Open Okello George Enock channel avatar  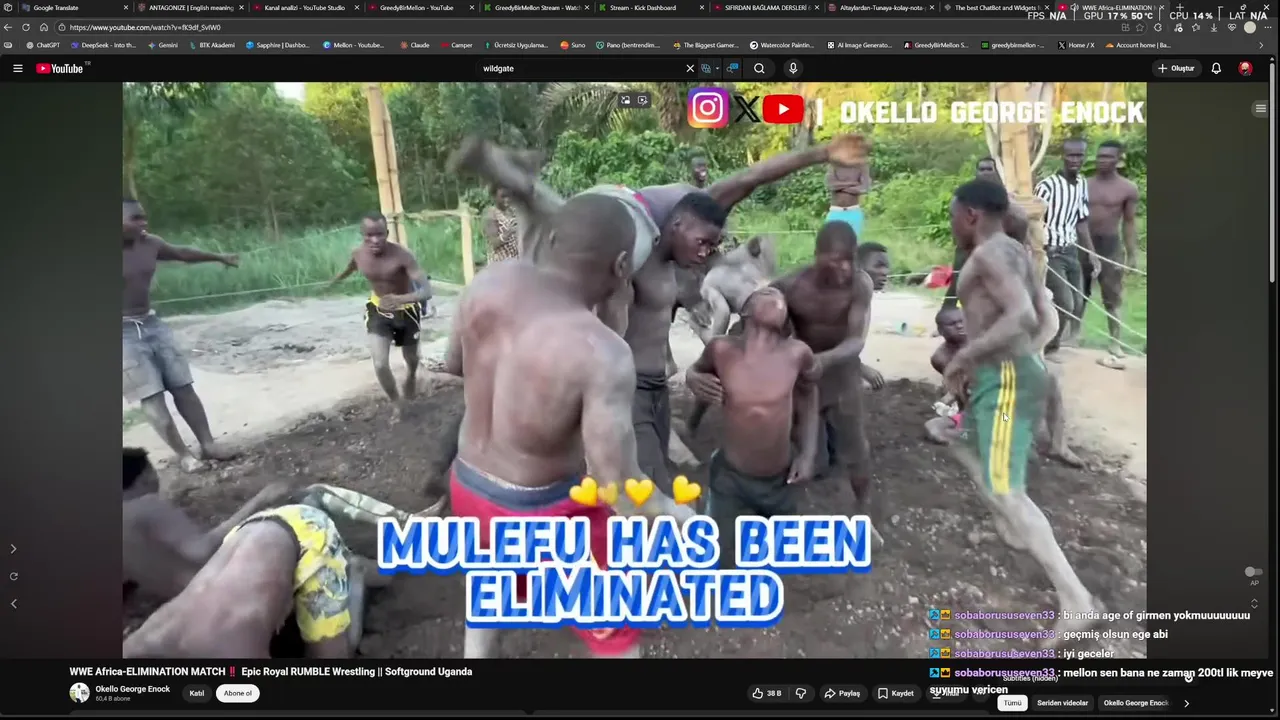[x=79, y=693]
